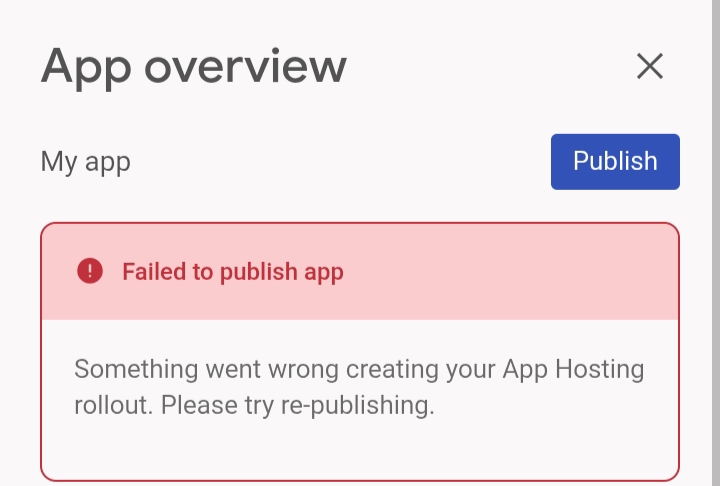Click the words 'App Hosting' in error message
The width and height of the screenshot is (720, 486).
(x=573, y=370)
